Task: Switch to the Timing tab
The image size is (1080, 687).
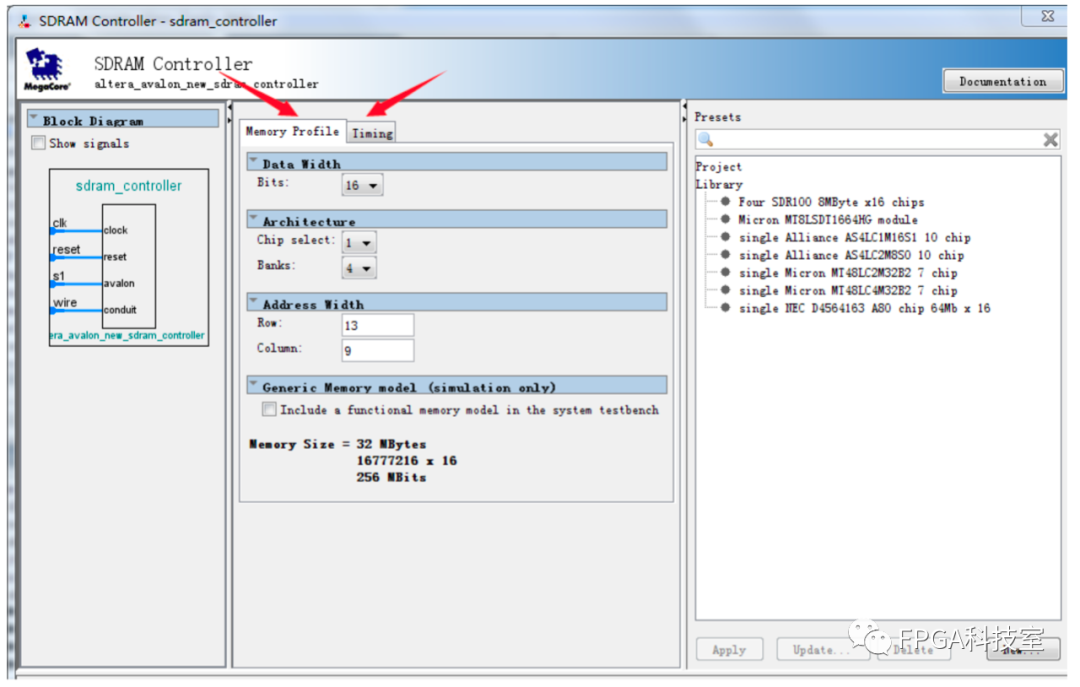Action: (x=372, y=133)
